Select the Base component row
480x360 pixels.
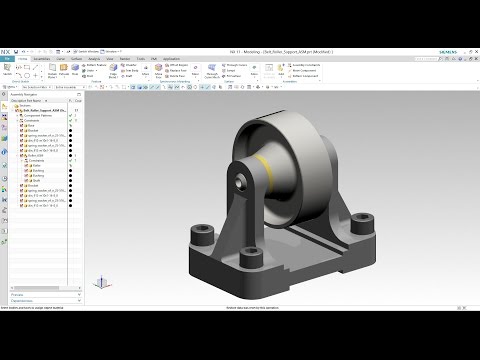point(31,125)
